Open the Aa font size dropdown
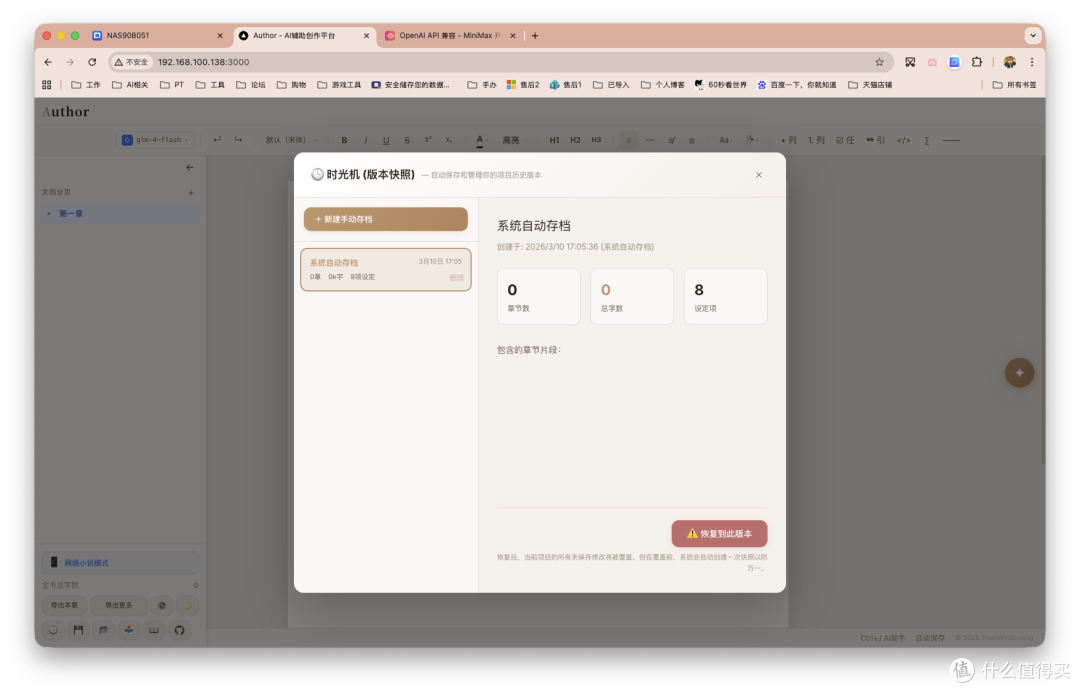1080x693 pixels. pyautogui.click(x=725, y=140)
